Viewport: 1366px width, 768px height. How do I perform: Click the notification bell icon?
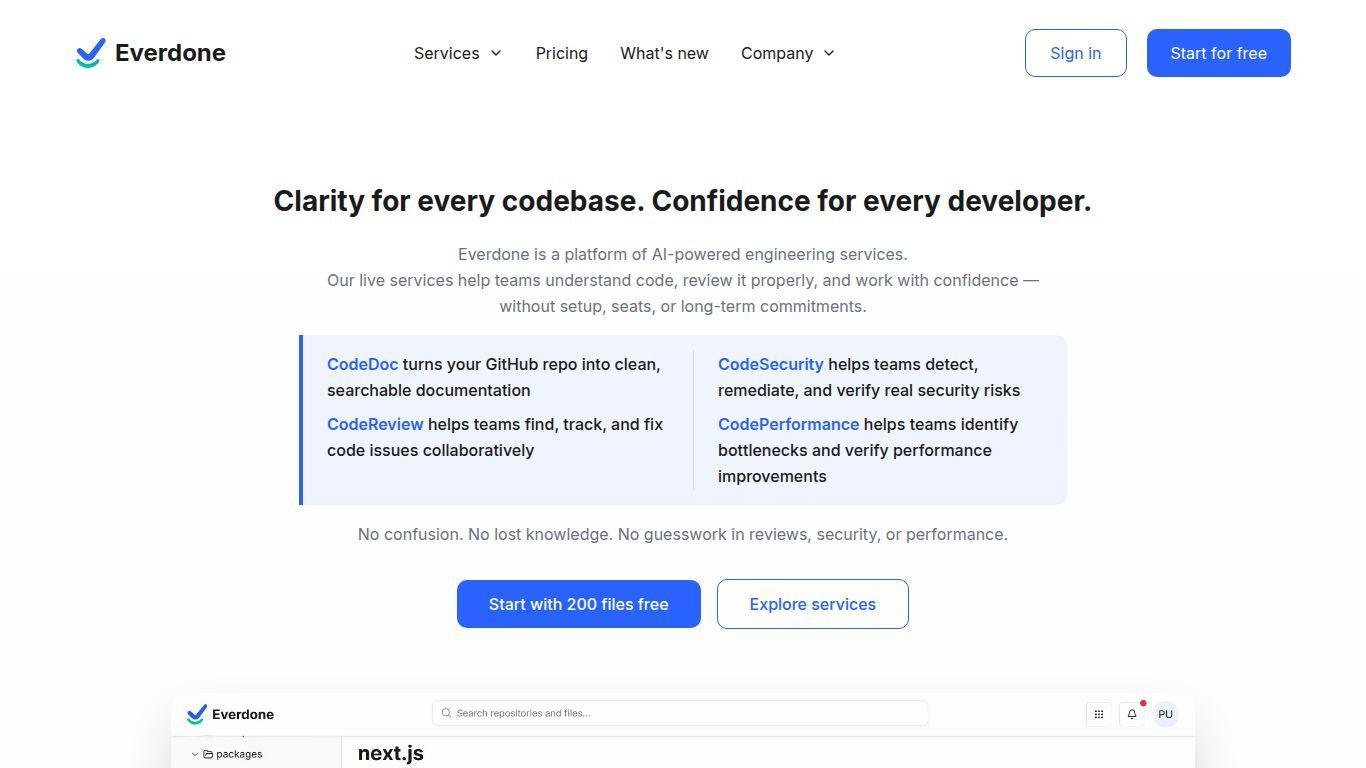[x=1132, y=714]
